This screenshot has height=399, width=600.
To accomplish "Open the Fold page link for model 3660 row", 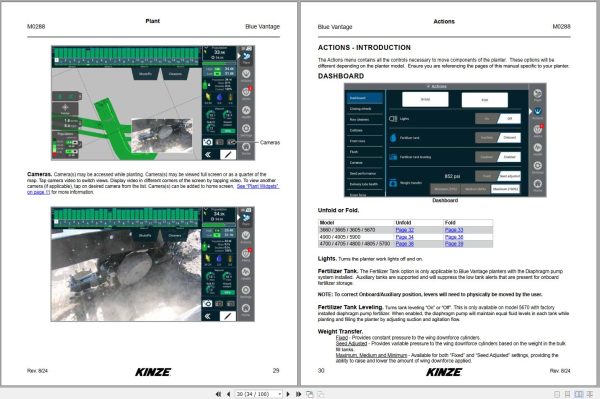I will (x=454, y=230).
